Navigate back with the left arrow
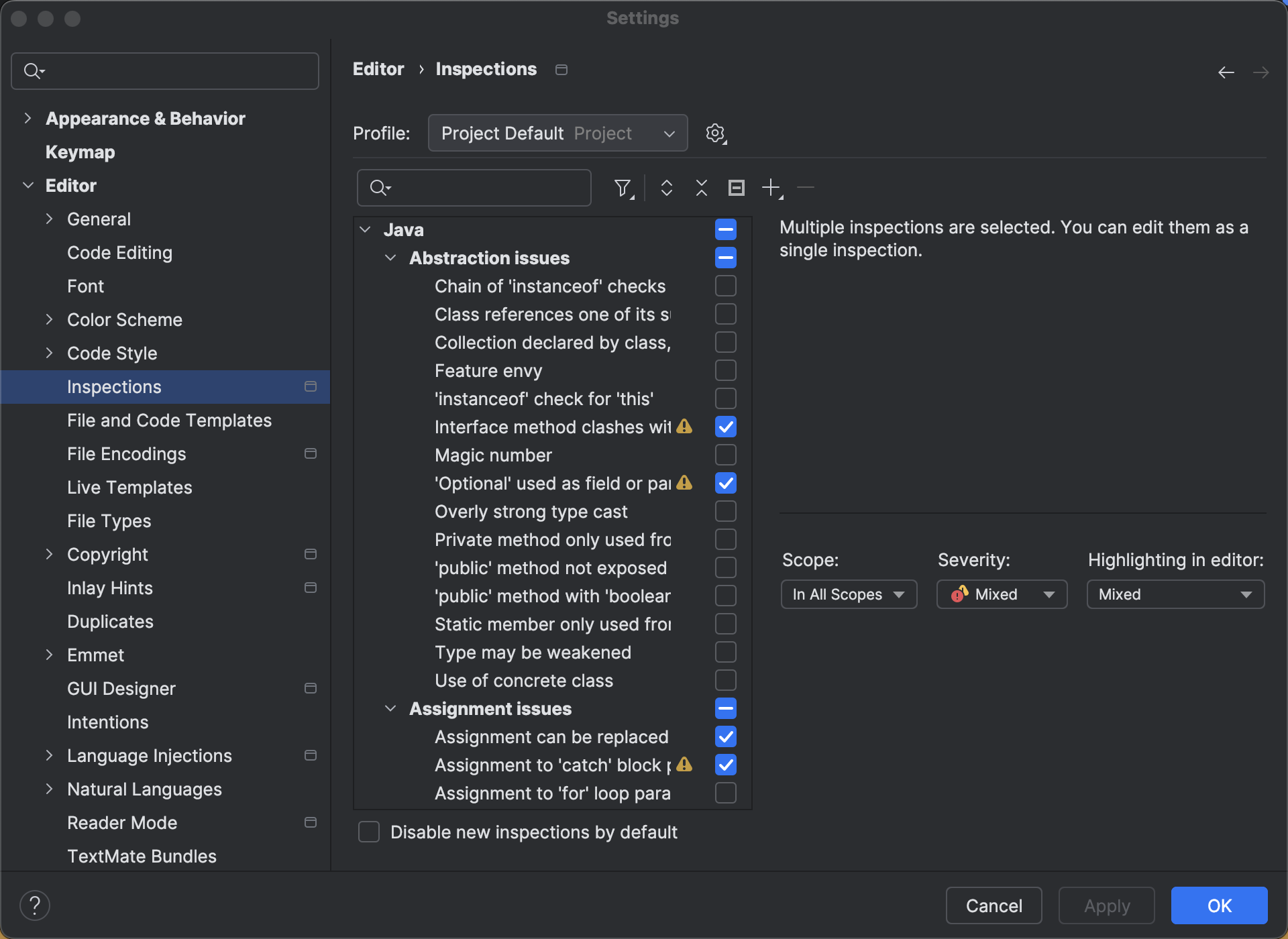Image resolution: width=1288 pixels, height=939 pixels. coord(1226,72)
